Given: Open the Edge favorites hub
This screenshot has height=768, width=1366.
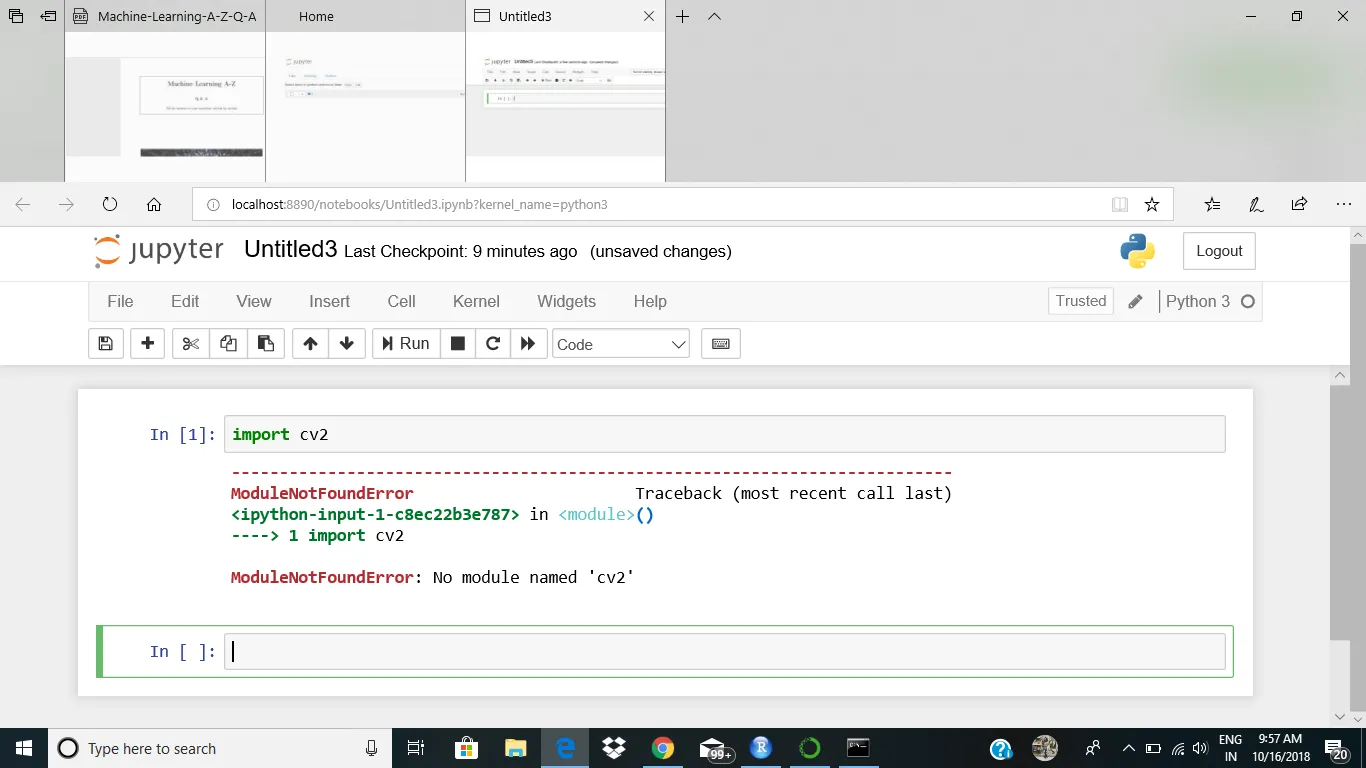Looking at the screenshot, I should 1213,204.
